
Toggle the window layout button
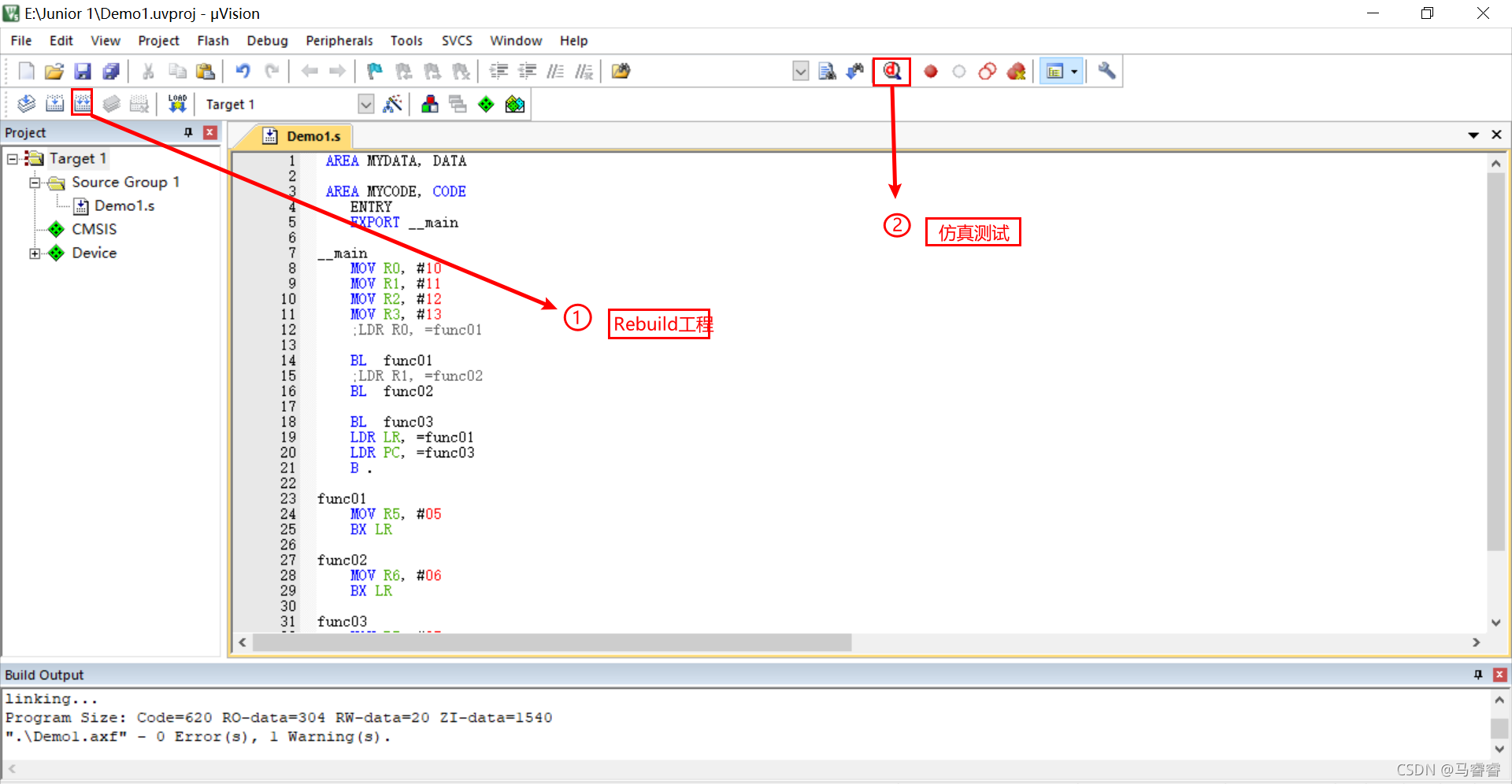coord(1054,72)
